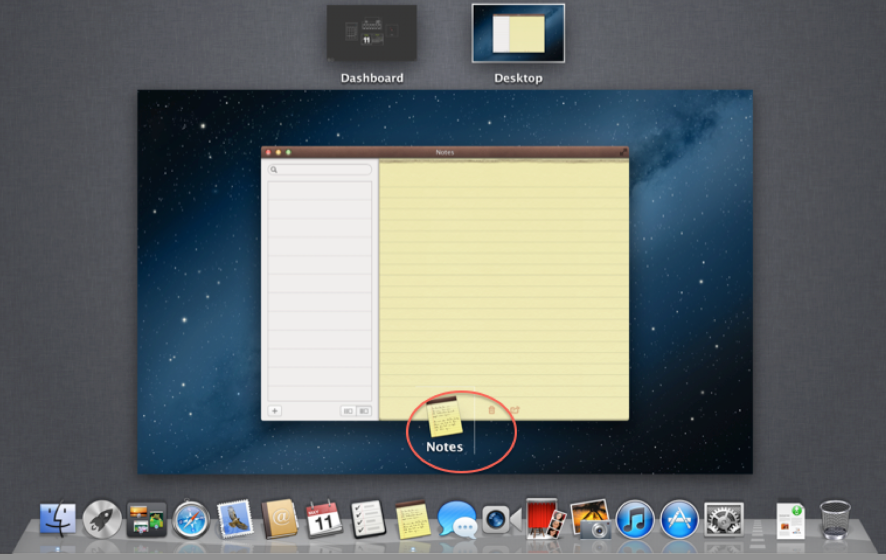This screenshot has height=560, width=886.
Task: Open Notes from the Dock
Action: (412, 519)
